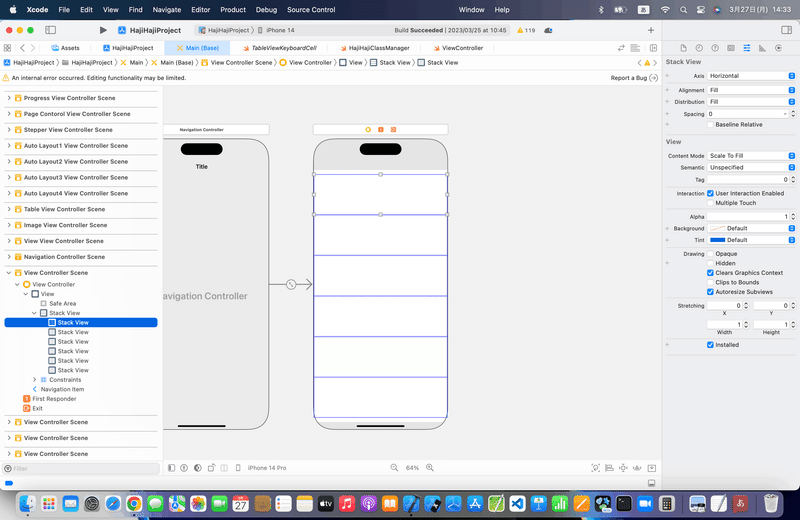This screenshot has width=800, height=520.
Task: Open the Size inspector ruler icon
Action: click(x=762, y=48)
